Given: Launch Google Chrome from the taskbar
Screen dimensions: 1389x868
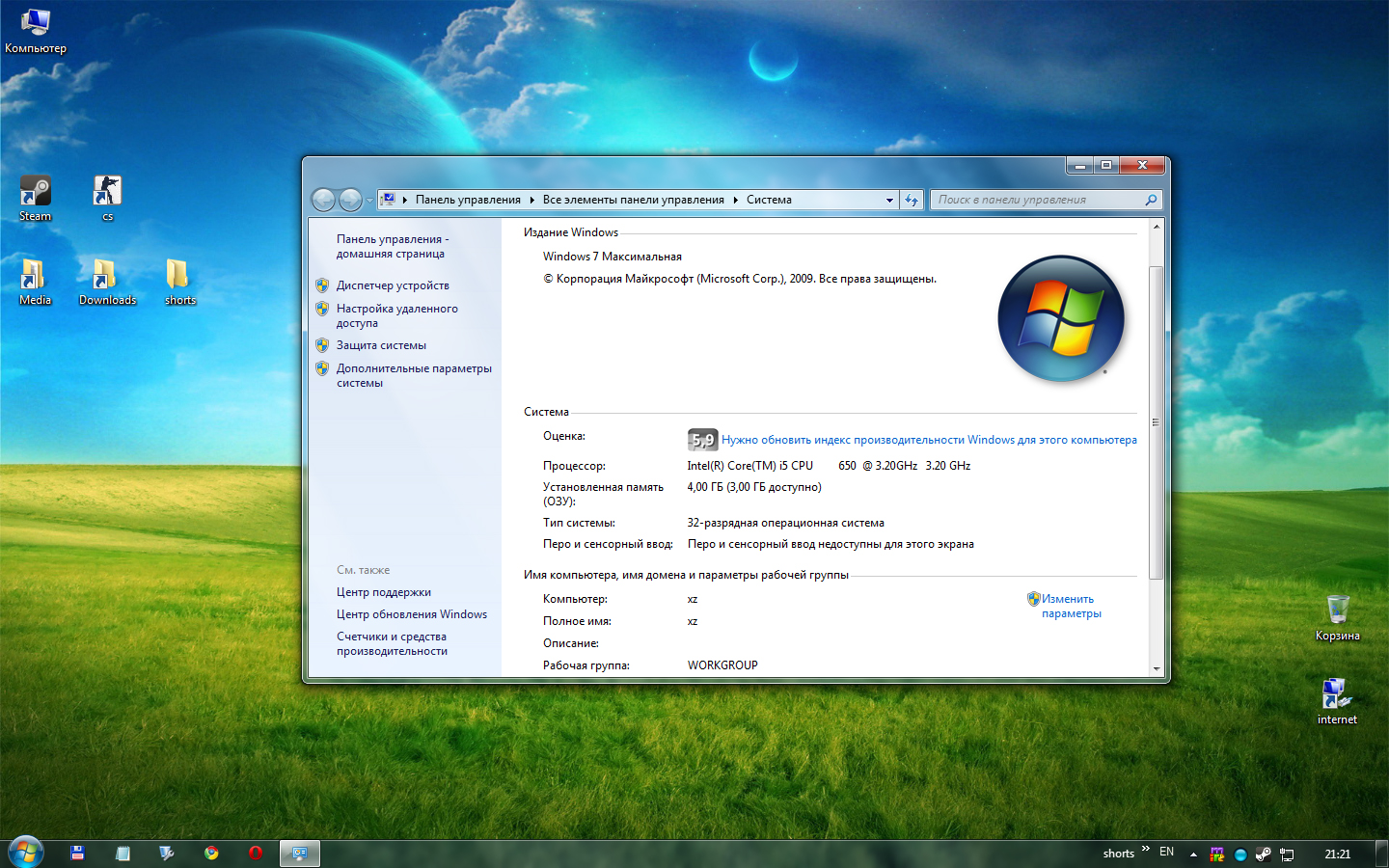Looking at the screenshot, I should [211, 853].
